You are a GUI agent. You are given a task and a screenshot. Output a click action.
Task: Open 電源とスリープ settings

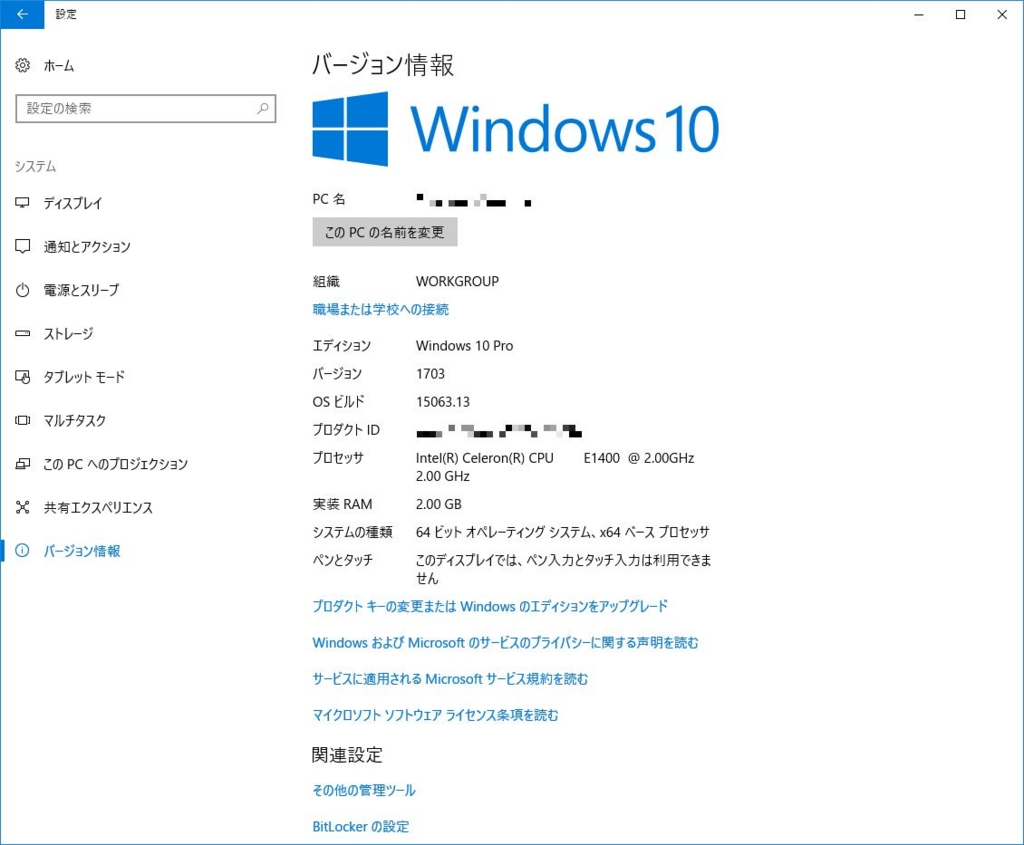click(81, 290)
